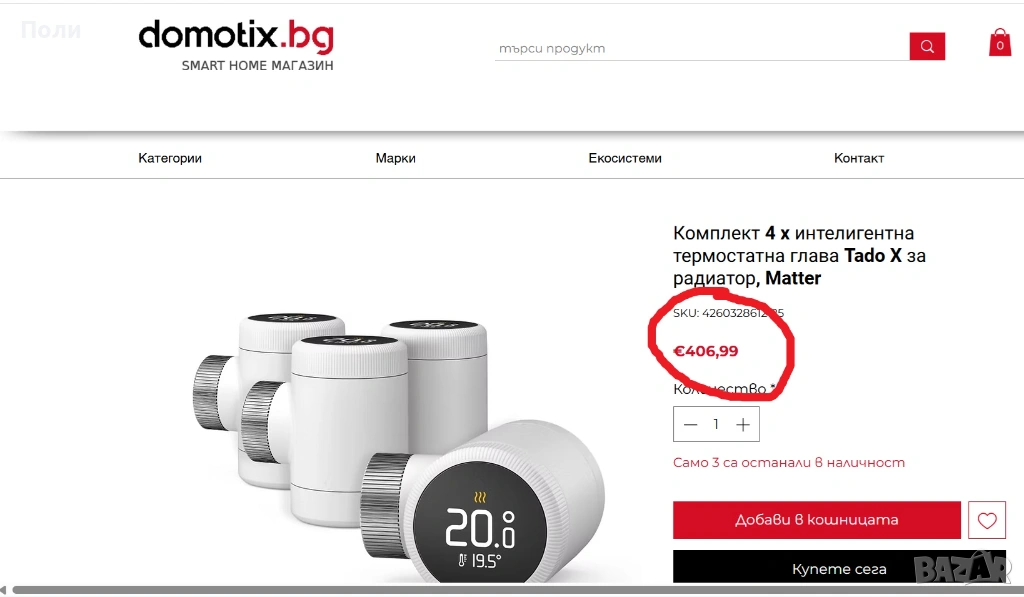
Task: Click the €406,99 price text
Action: tap(706, 351)
